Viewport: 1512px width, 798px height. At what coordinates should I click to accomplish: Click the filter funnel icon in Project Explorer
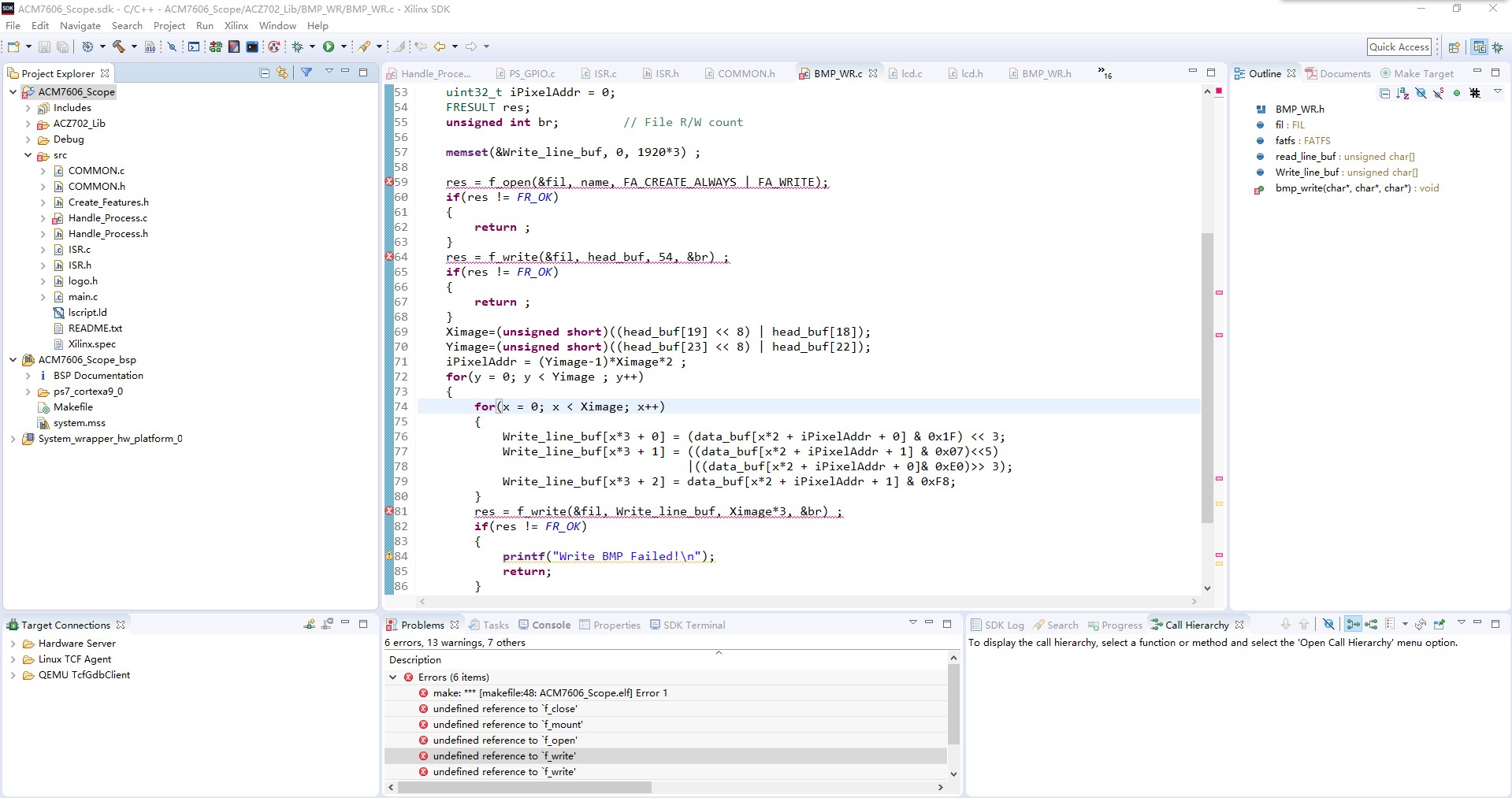coord(306,72)
